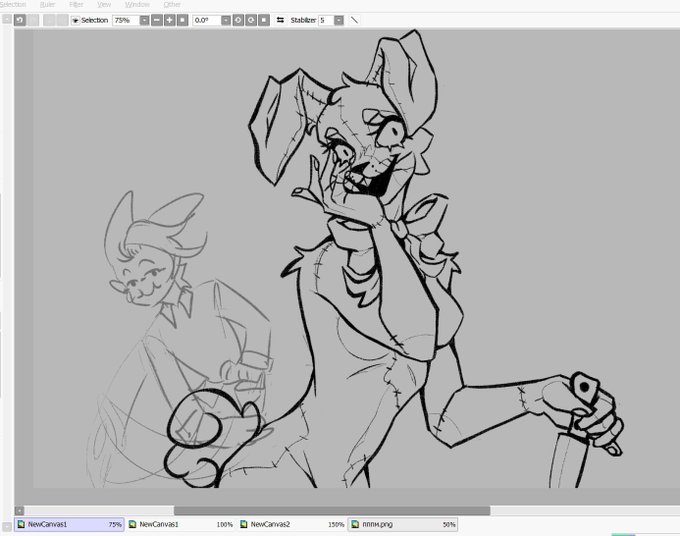Switch to the .png tab at 50%

tap(403, 524)
